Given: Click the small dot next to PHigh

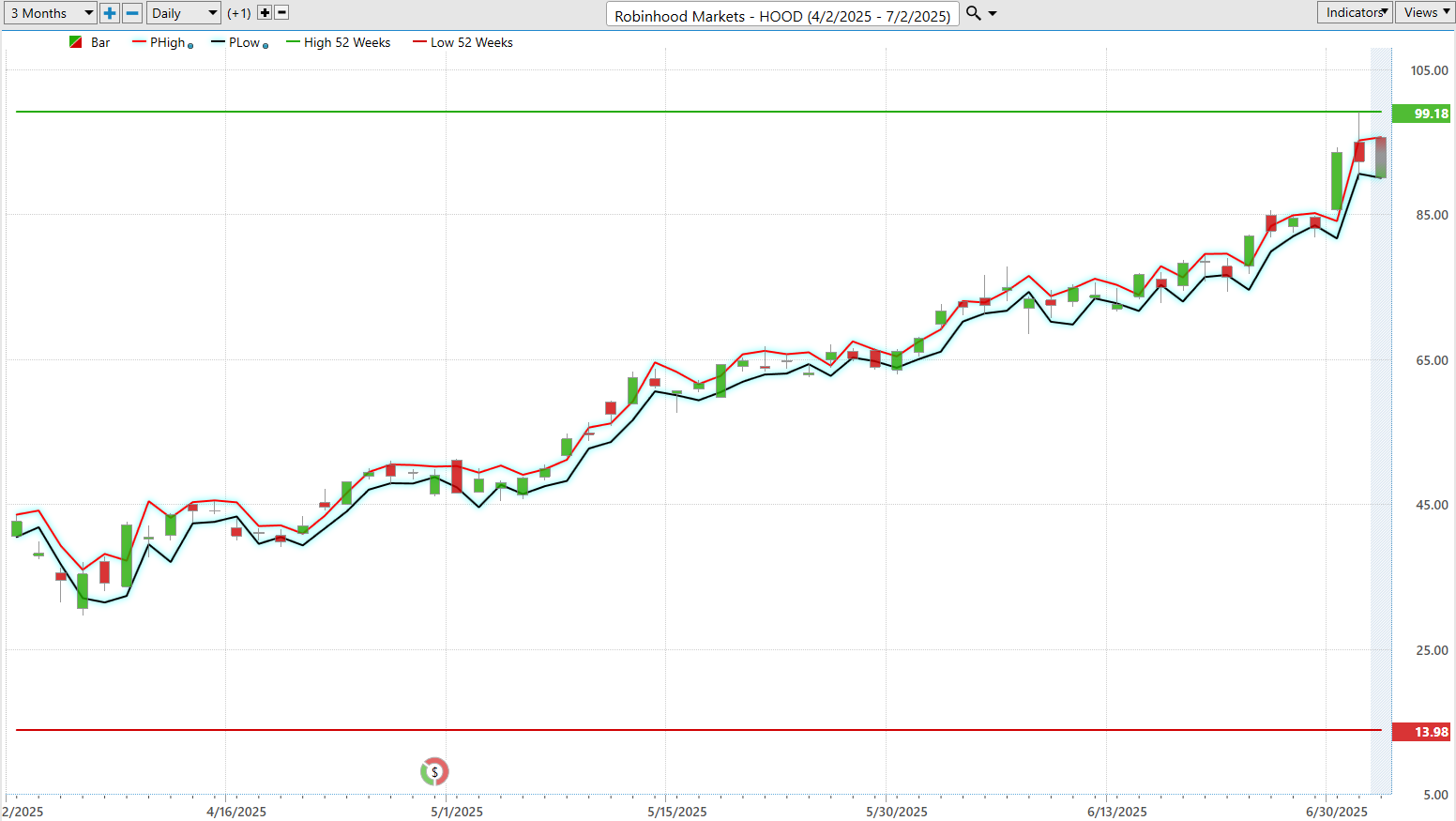Looking at the screenshot, I should (190, 46).
